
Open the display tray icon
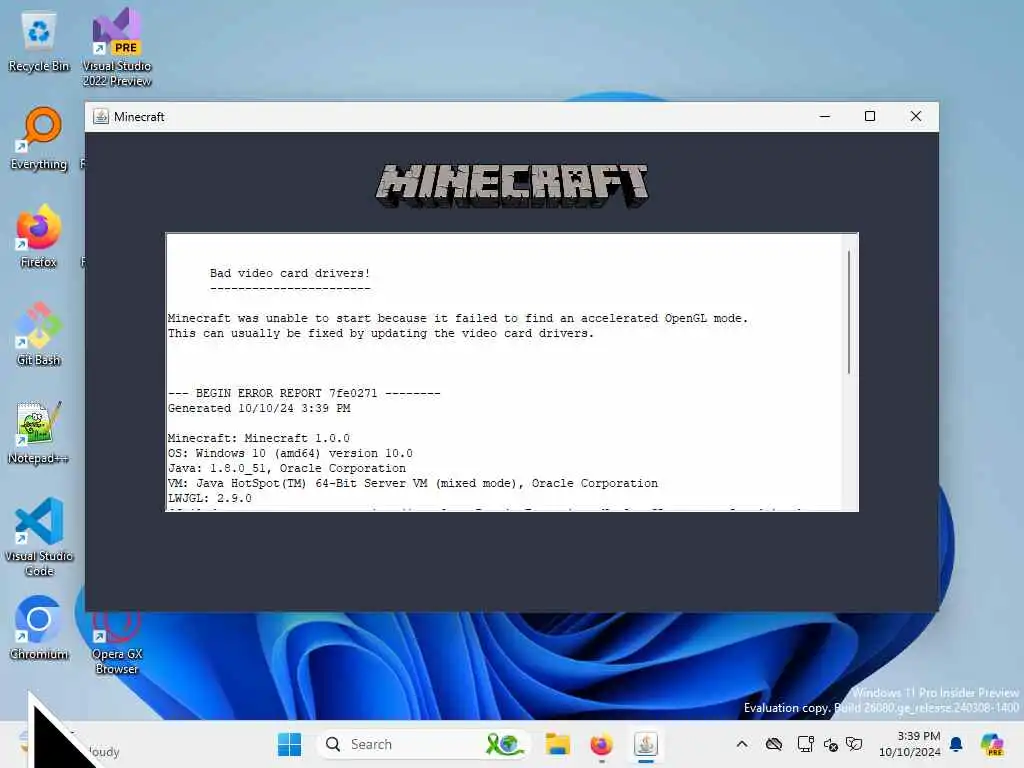click(x=805, y=744)
